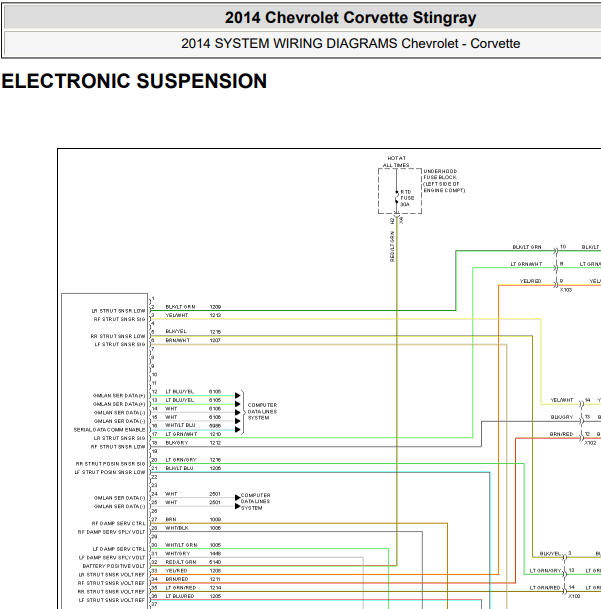
Task: Click 'BLK/GRY' wire label at pin 18
Action: [177, 443]
